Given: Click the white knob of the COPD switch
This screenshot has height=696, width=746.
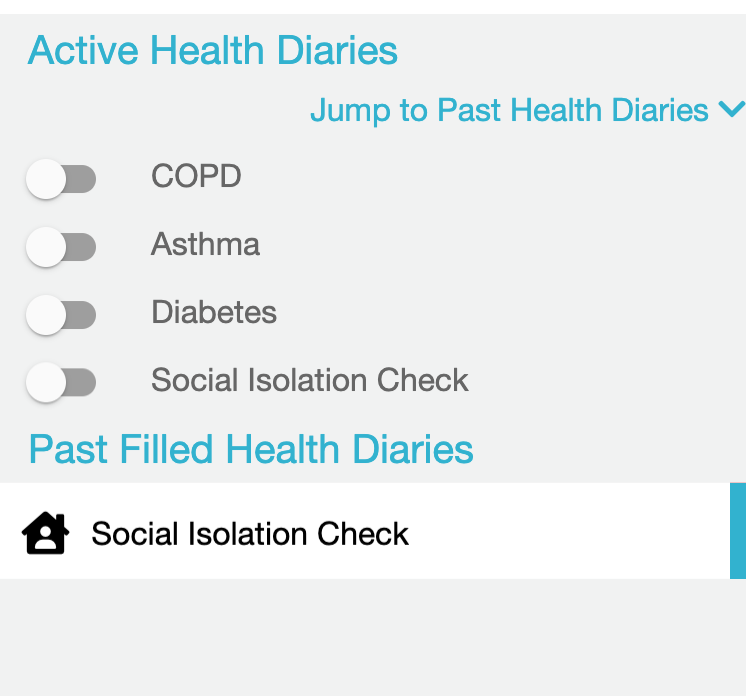Looking at the screenshot, I should tap(46, 179).
